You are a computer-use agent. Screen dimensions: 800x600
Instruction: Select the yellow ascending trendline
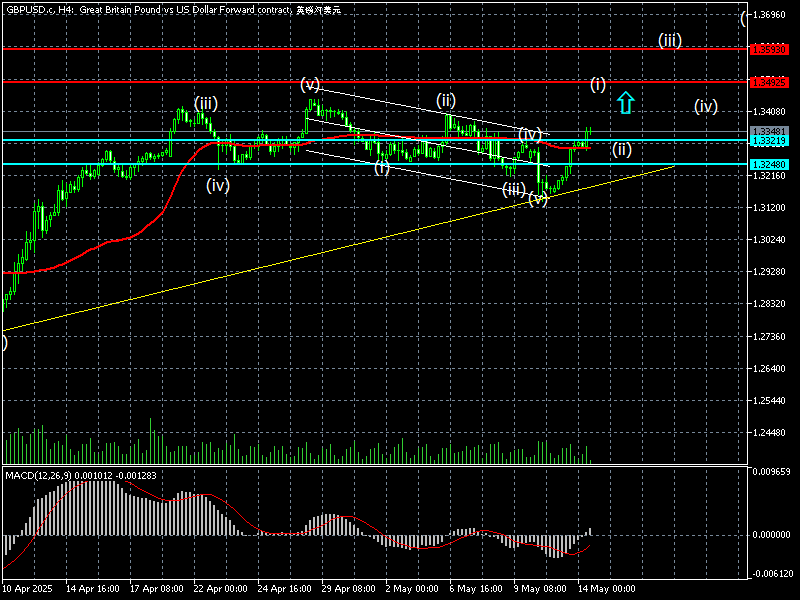(x=339, y=248)
